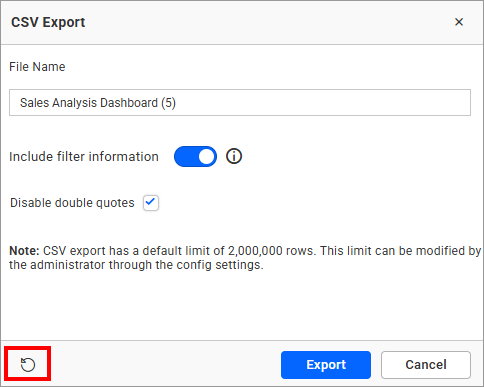Click the Note about 2,000,000 rows limit
The image size is (484, 387).
coord(245,258)
